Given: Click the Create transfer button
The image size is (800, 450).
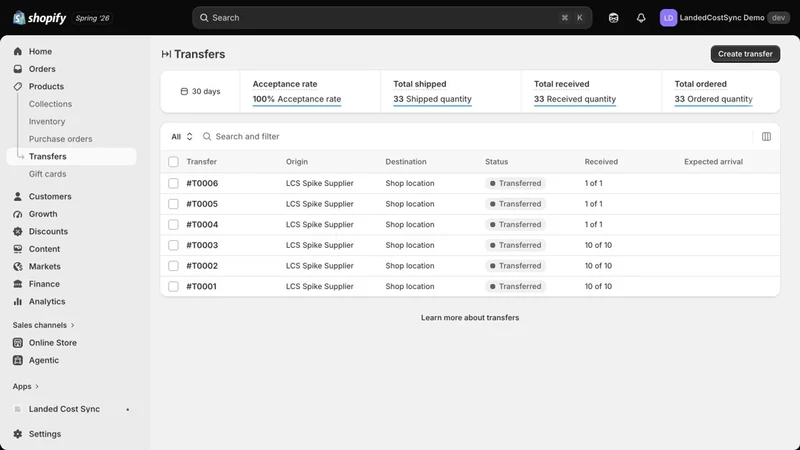Looking at the screenshot, I should tap(745, 54).
